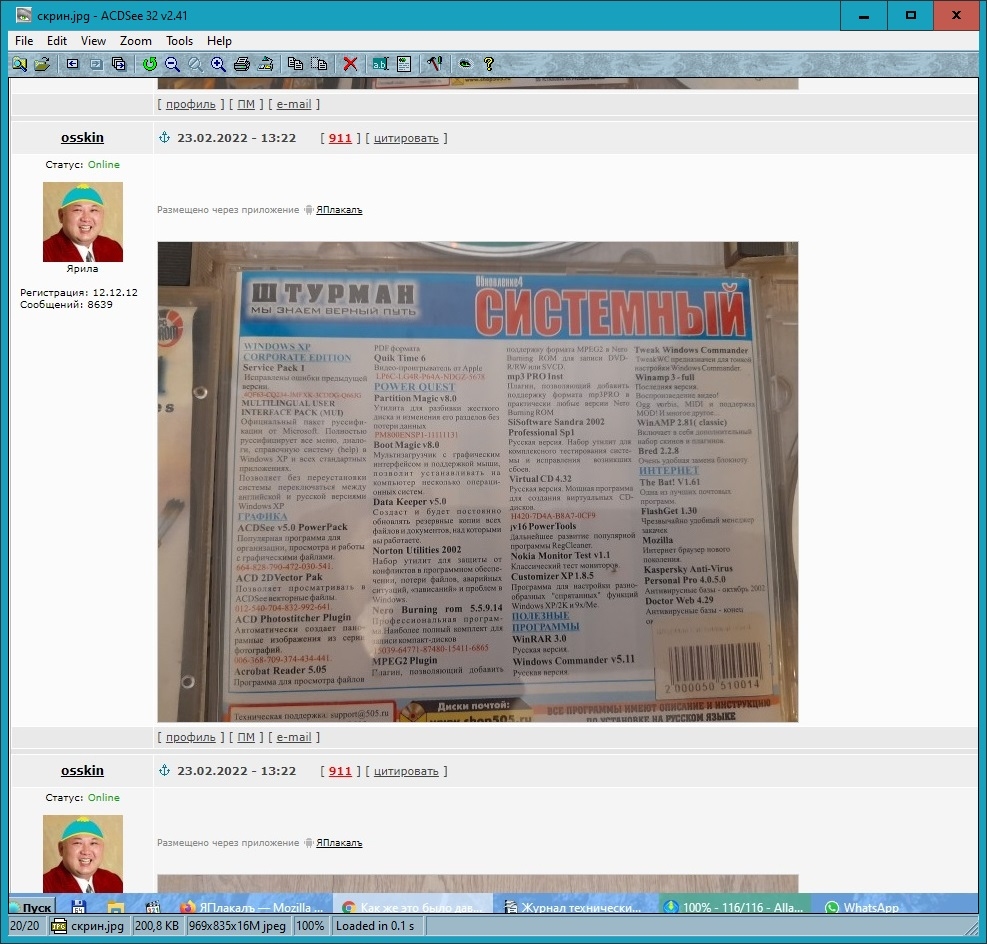Image resolution: width=987 pixels, height=944 pixels.
Task: Click the JPG file type icon in status bar
Action: coord(59,926)
